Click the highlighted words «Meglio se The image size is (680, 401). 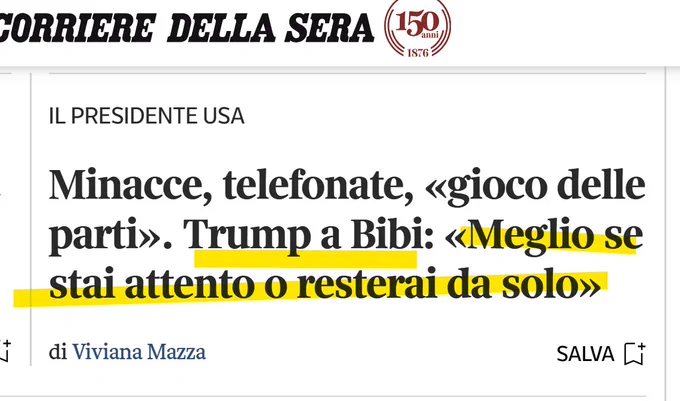point(544,235)
